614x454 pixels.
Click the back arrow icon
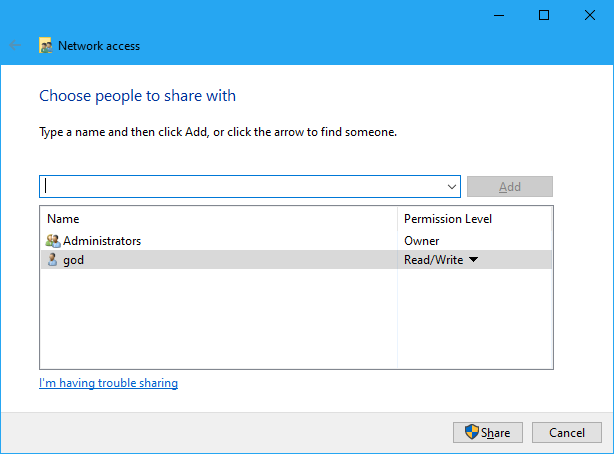pos(15,45)
